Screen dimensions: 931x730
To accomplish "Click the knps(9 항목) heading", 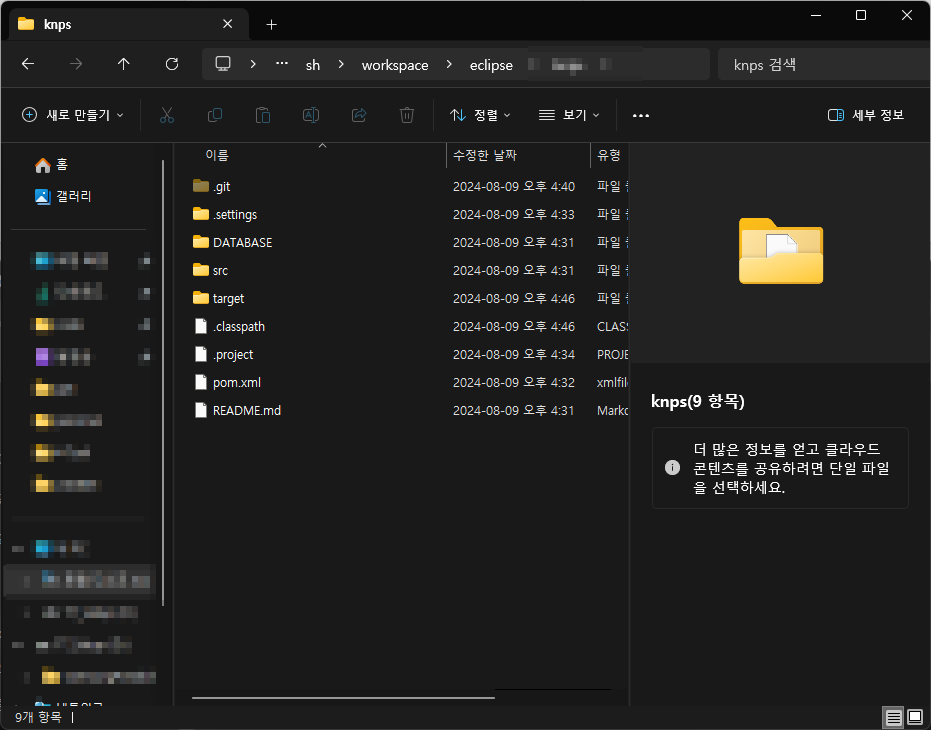I will (698, 402).
